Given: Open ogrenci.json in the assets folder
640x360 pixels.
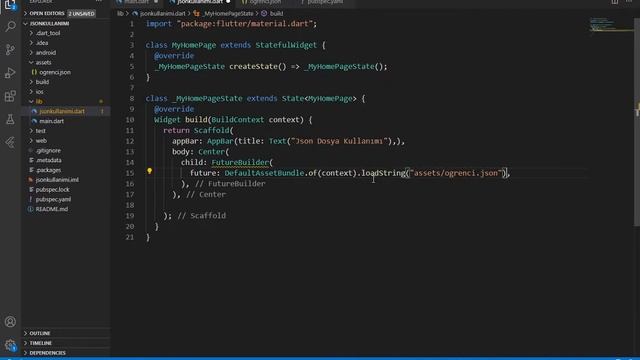Looking at the screenshot, I should (55, 72).
